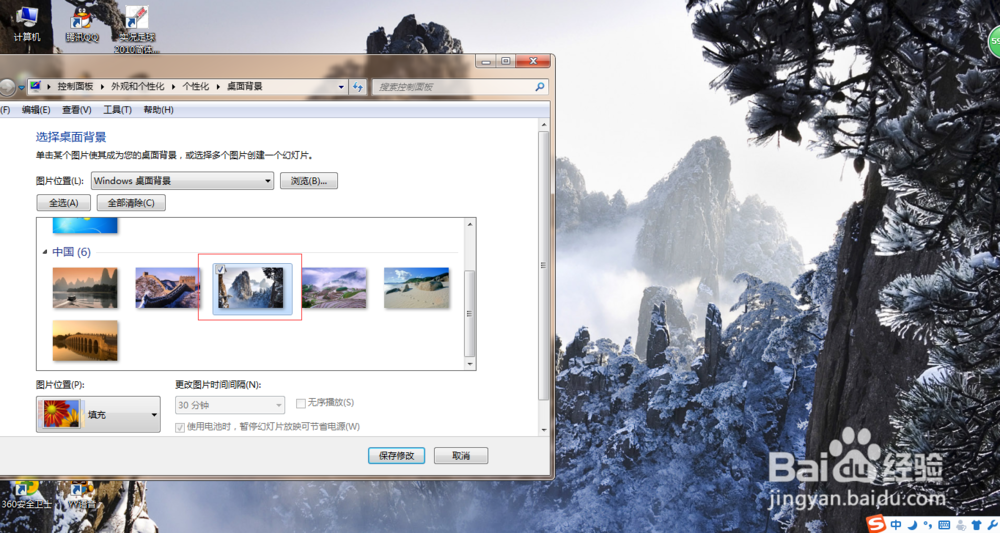This screenshot has width=1000, height=533.
Task: Expand the arrow after 个性化 in breadcrumb
Action: click(218, 87)
